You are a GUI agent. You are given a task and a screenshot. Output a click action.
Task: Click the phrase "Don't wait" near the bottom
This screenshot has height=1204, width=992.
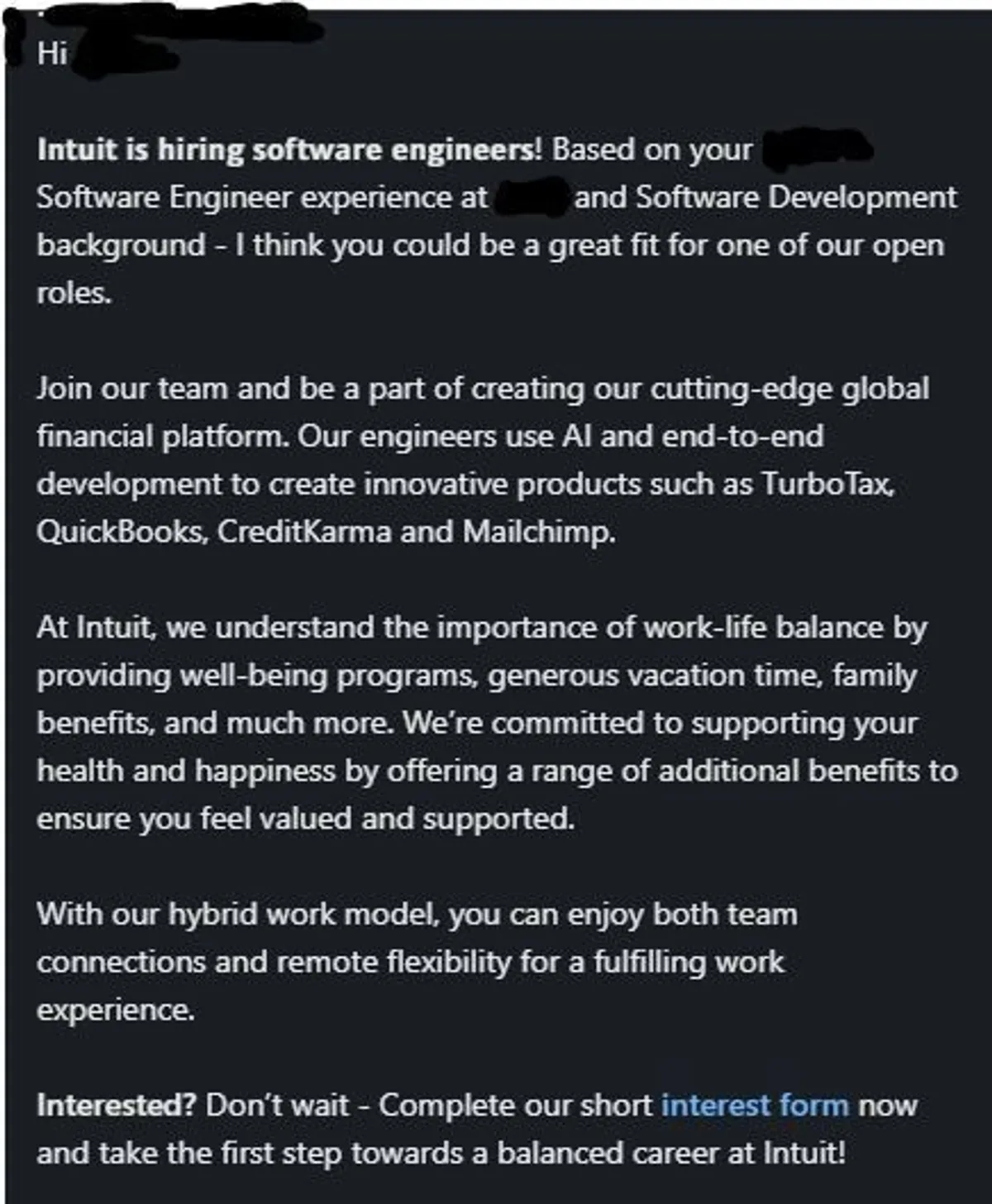coord(276,1105)
